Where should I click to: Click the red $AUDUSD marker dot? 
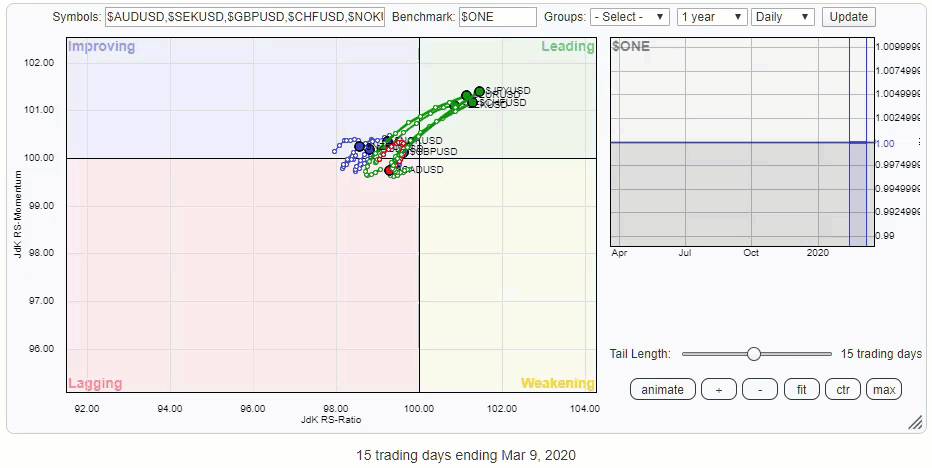point(390,171)
